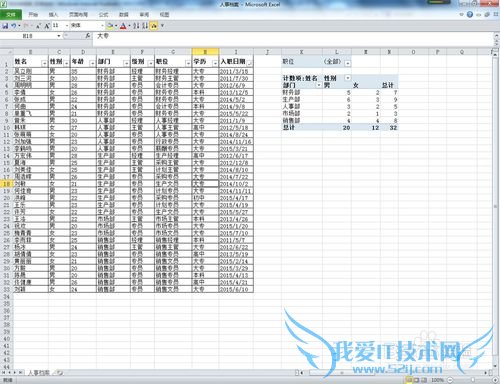Select the 人事档案 sheet tab

click(39, 373)
